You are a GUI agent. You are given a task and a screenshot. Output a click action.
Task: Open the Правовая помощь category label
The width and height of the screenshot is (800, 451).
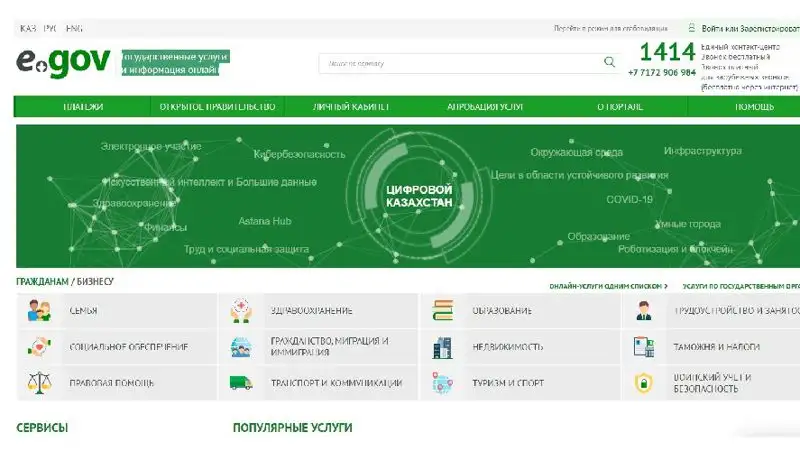click(x=111, y=383)
